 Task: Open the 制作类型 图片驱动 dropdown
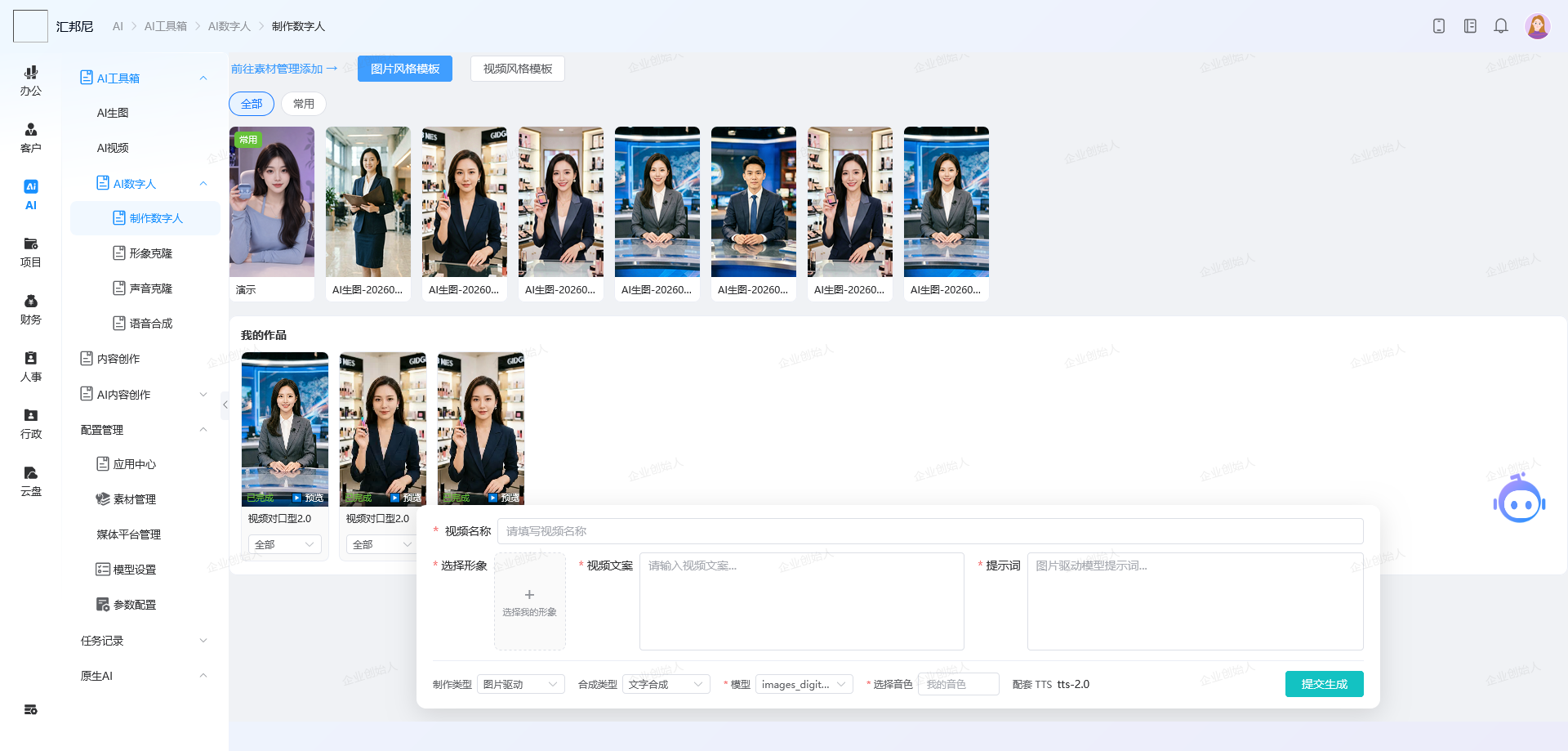coord(520,684)
